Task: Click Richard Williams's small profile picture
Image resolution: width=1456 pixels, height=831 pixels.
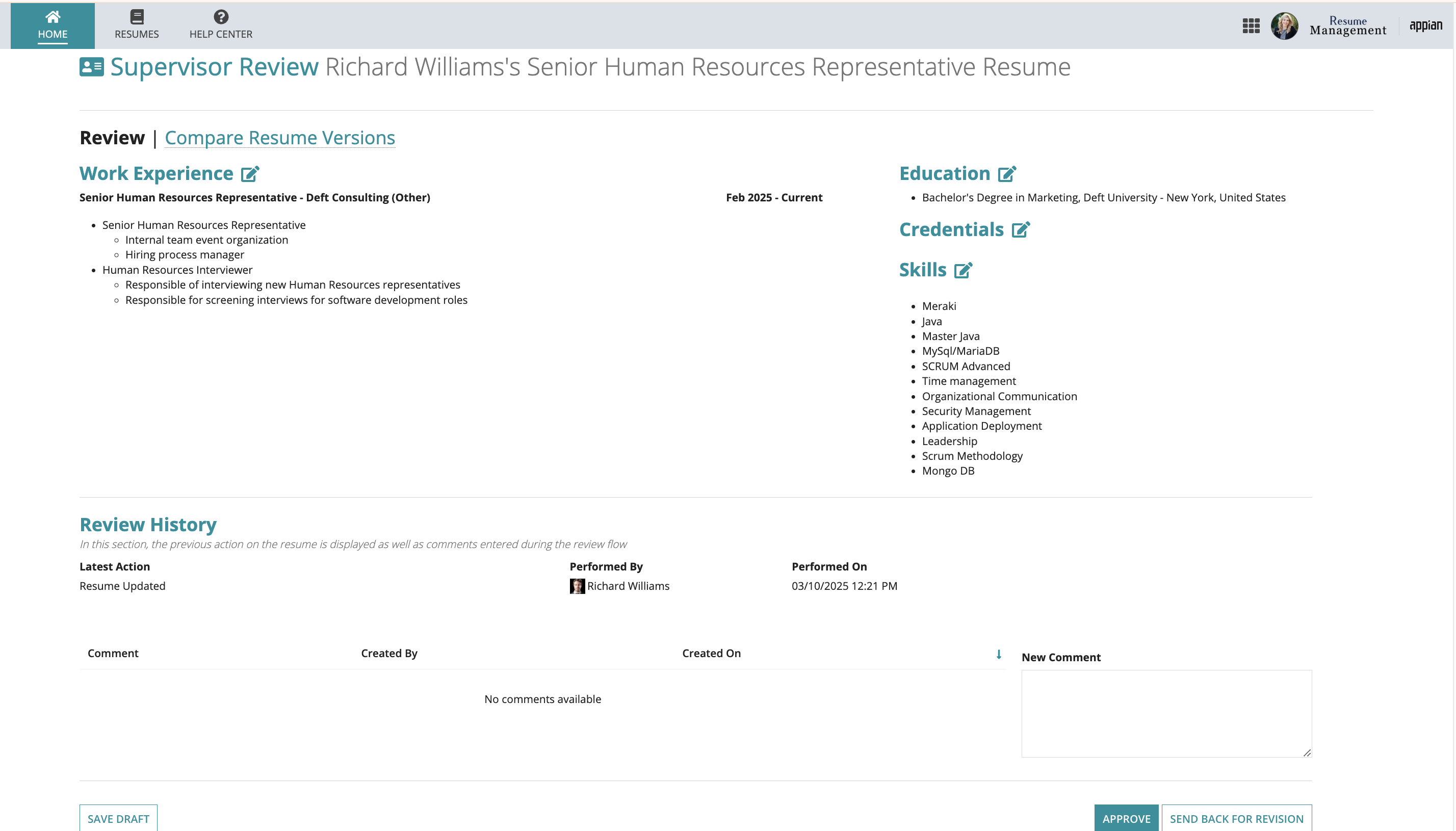Action: 577,586
